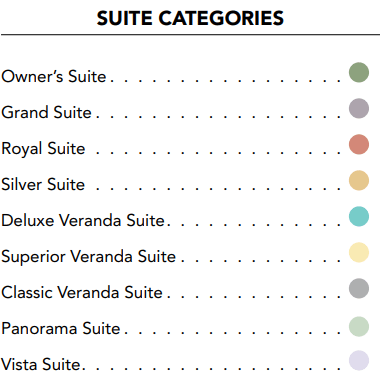Screen dimensions: 382x378
Task: Click the Vista Suite lavender dot
Action: point(359,360)
